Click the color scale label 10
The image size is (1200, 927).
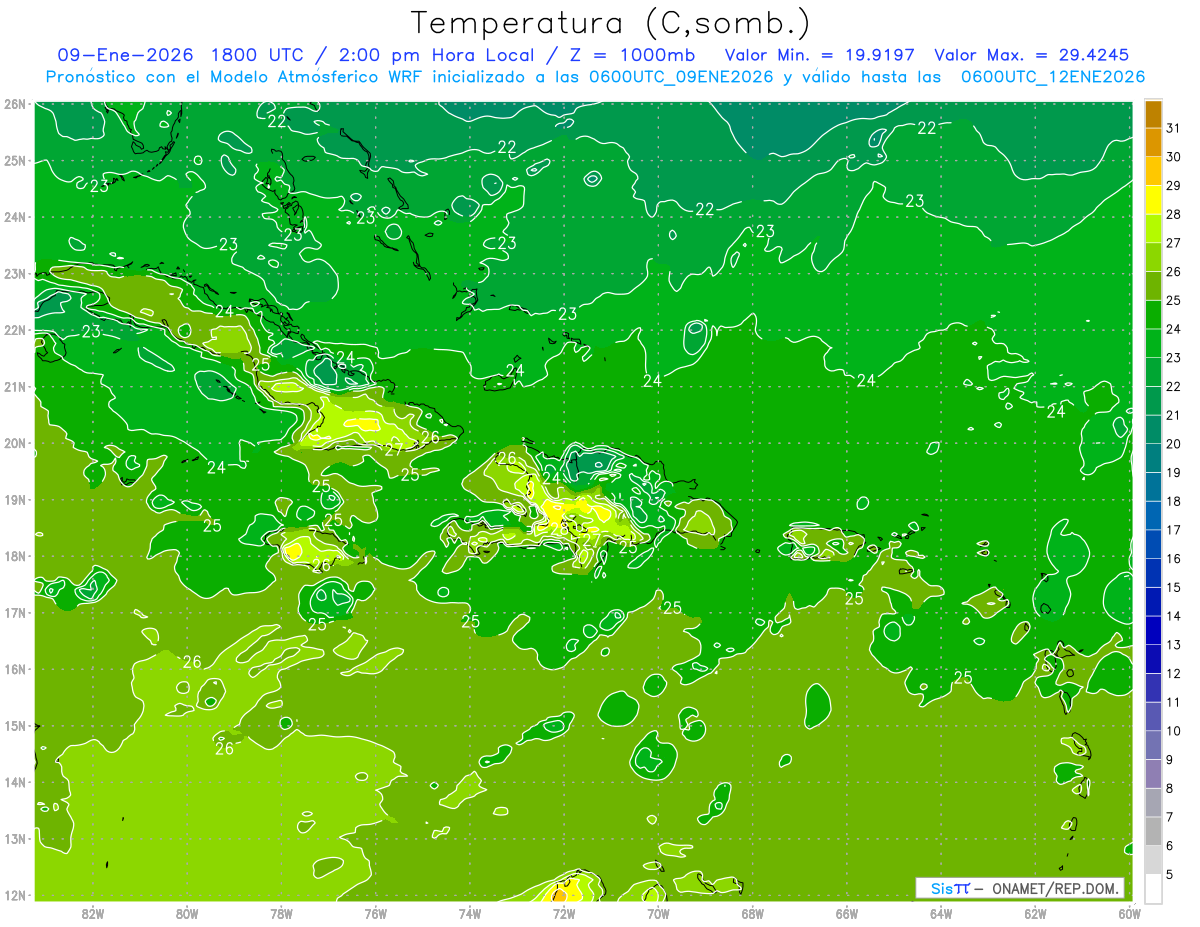pyautogui.click(x=1173, y=730)
